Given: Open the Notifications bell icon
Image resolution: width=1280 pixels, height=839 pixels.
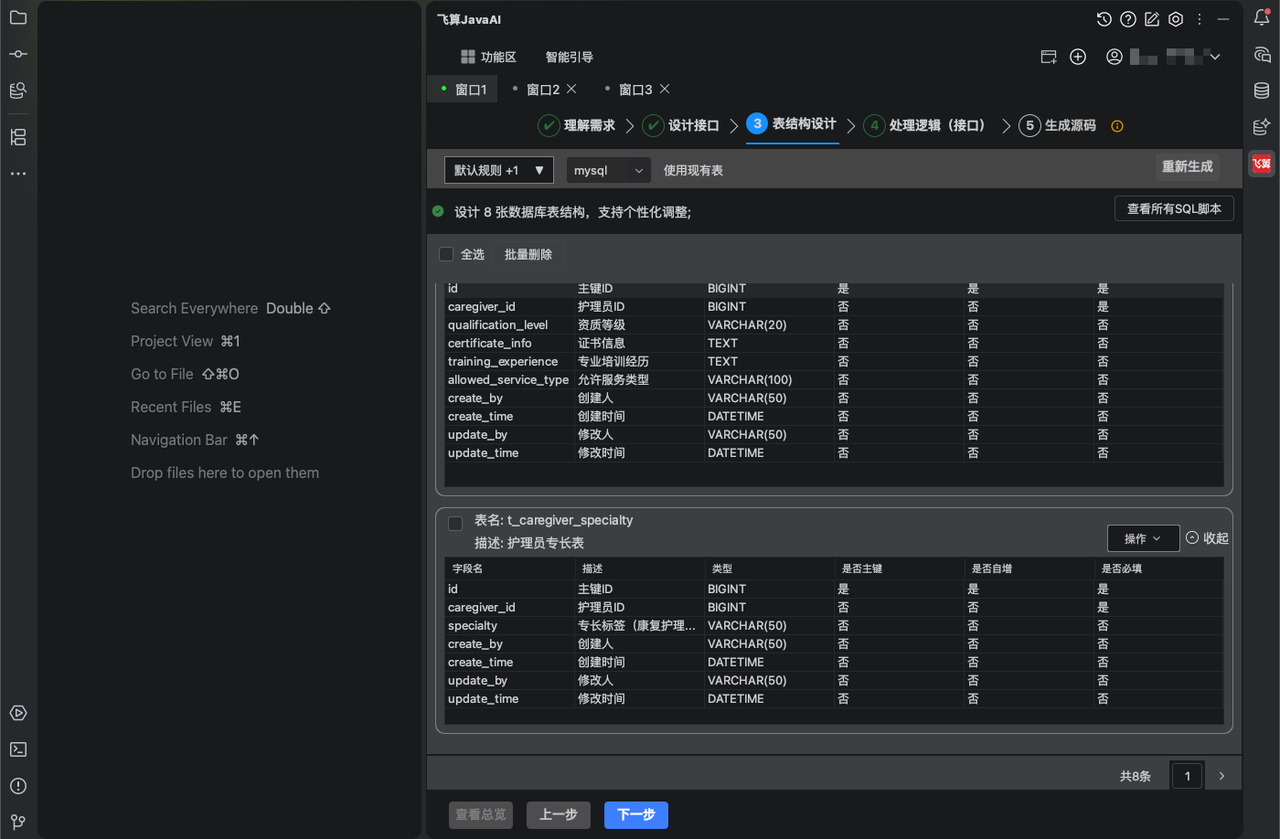Looking at the screenshot, I should [1262, 18].
